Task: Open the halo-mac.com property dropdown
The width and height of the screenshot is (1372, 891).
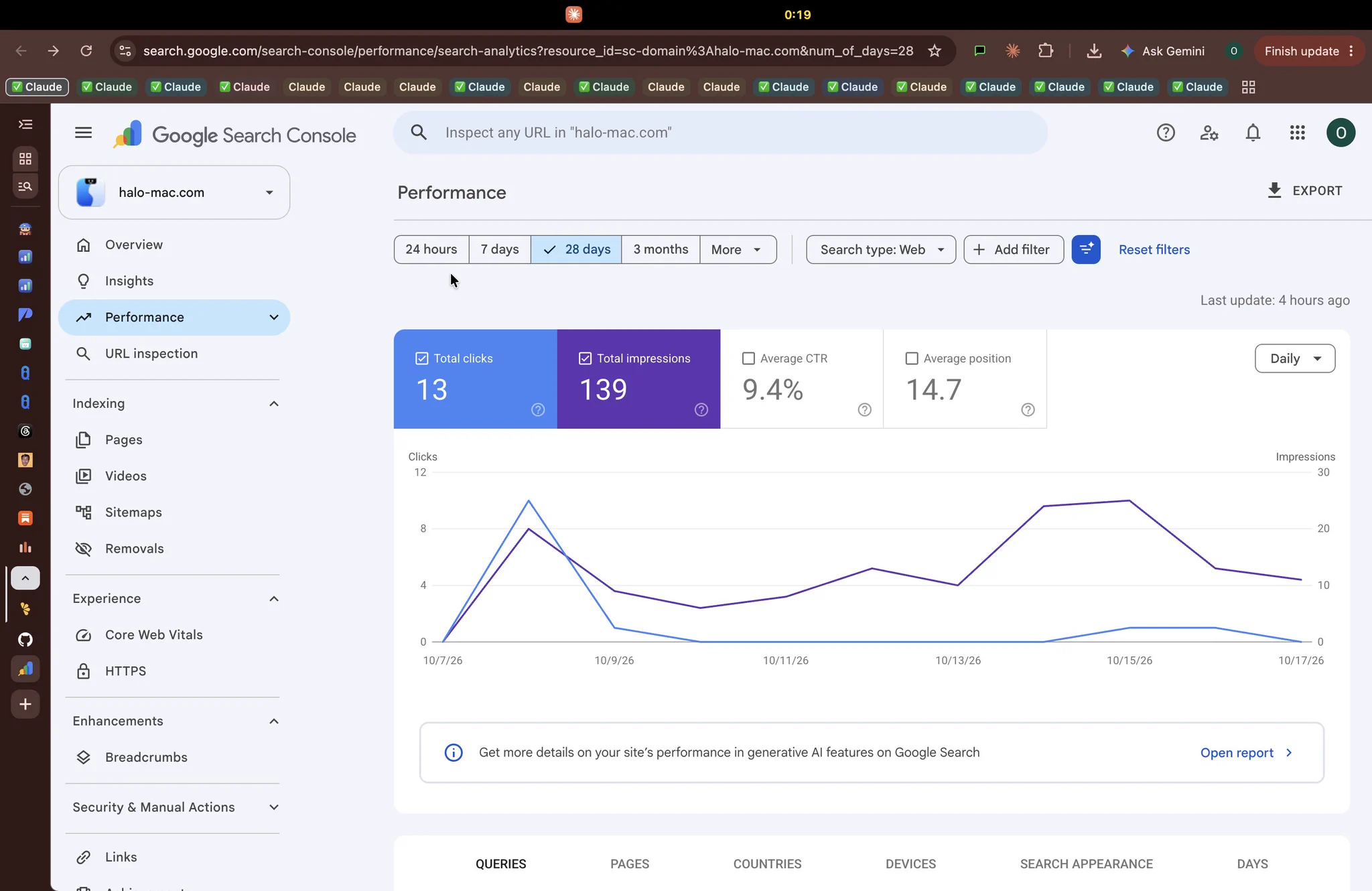Action: click(x=174, y=192)
